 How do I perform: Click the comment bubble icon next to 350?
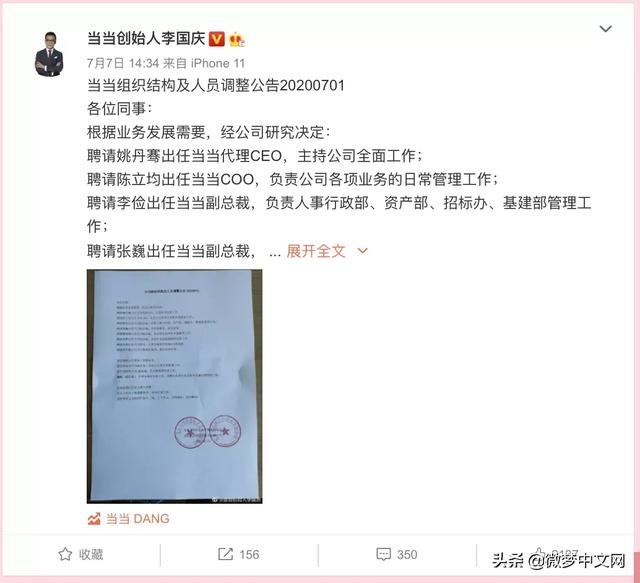383,554
